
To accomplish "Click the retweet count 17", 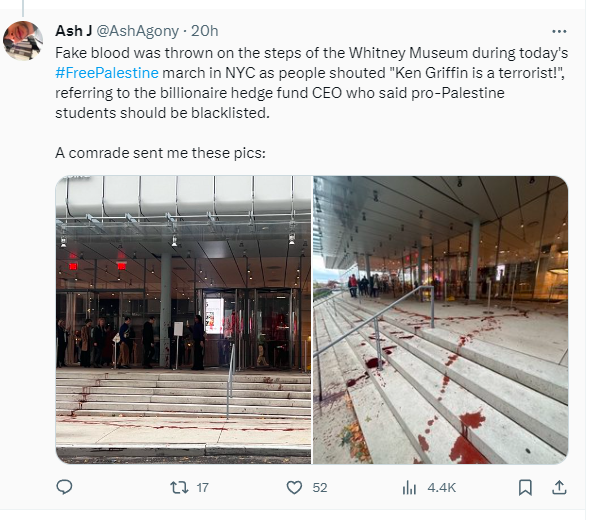I will (202, 488).
